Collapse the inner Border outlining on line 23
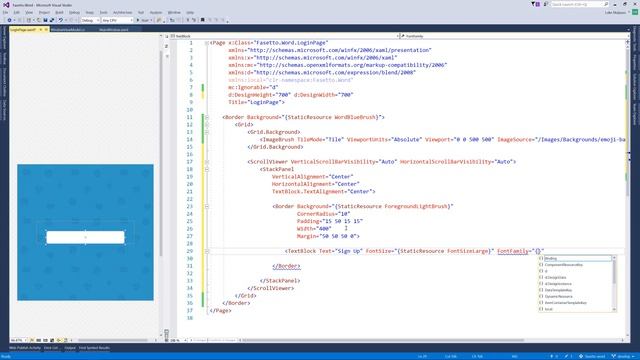The image size is (640, 360). tap(207, 207)
